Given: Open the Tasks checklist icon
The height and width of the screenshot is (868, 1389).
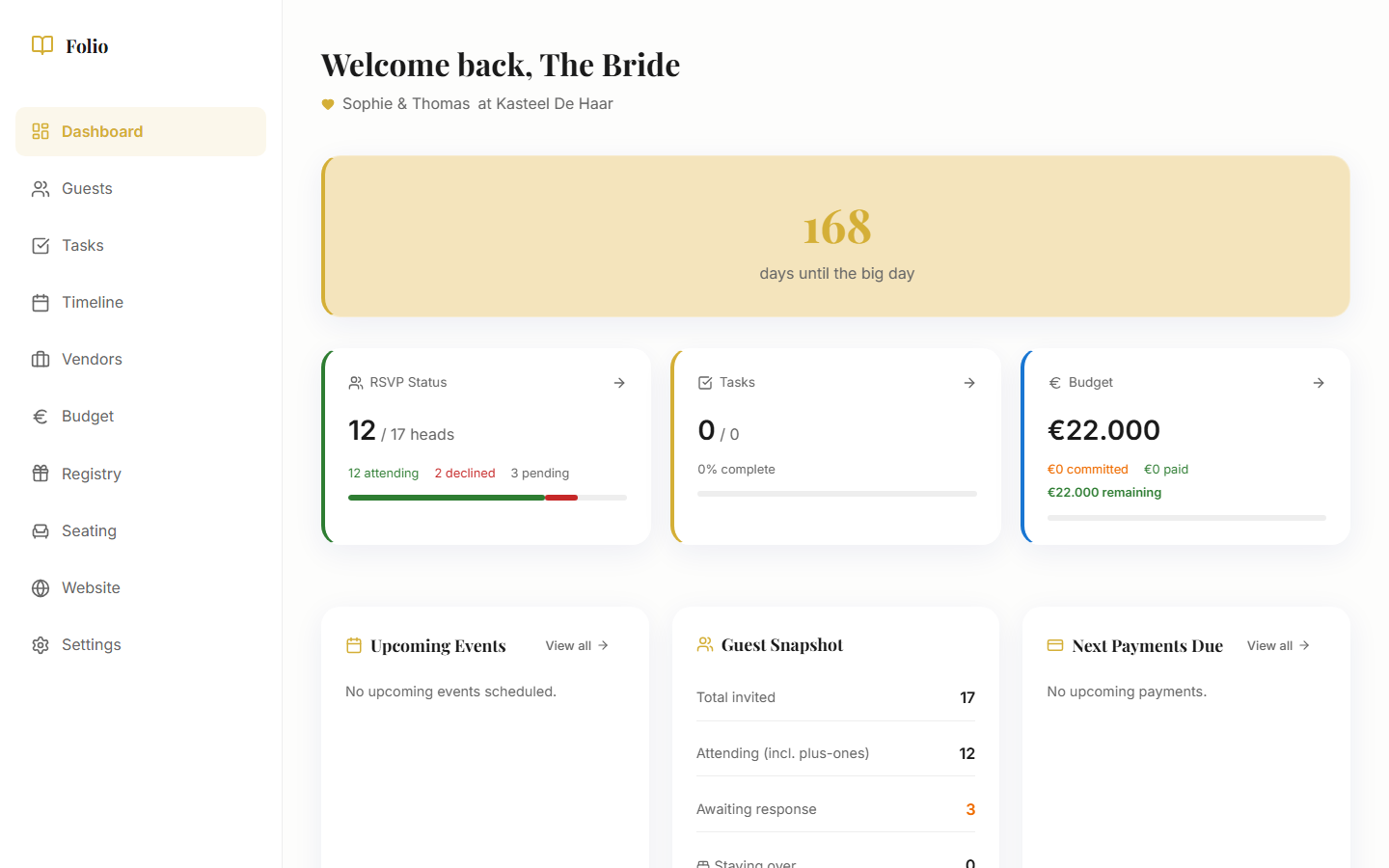Looking at the screenshot, I should click(41, 245).
